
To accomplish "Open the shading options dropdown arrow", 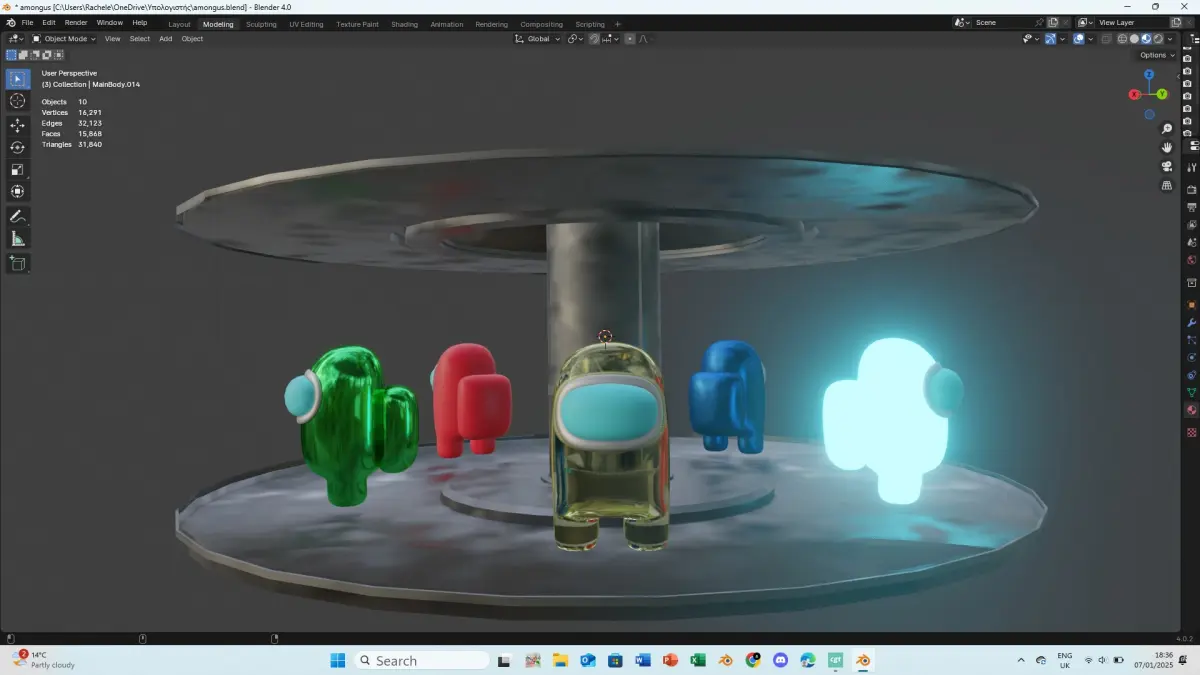I will point(1170,39).
